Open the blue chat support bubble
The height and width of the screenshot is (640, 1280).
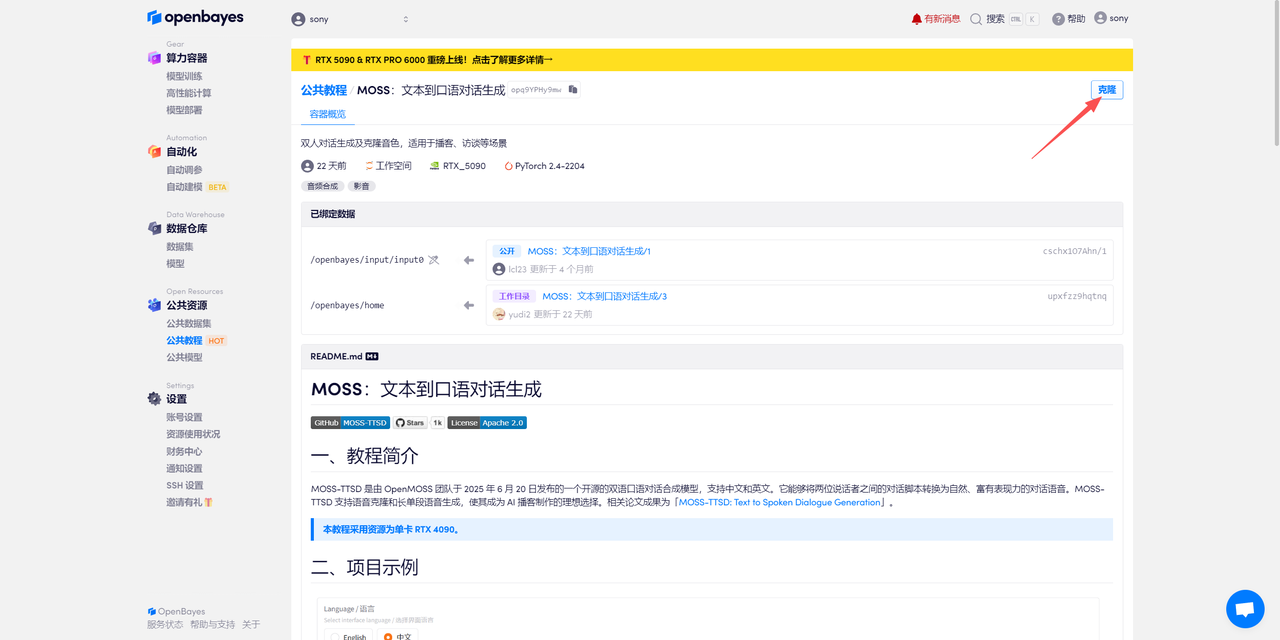pos(1245,609)
